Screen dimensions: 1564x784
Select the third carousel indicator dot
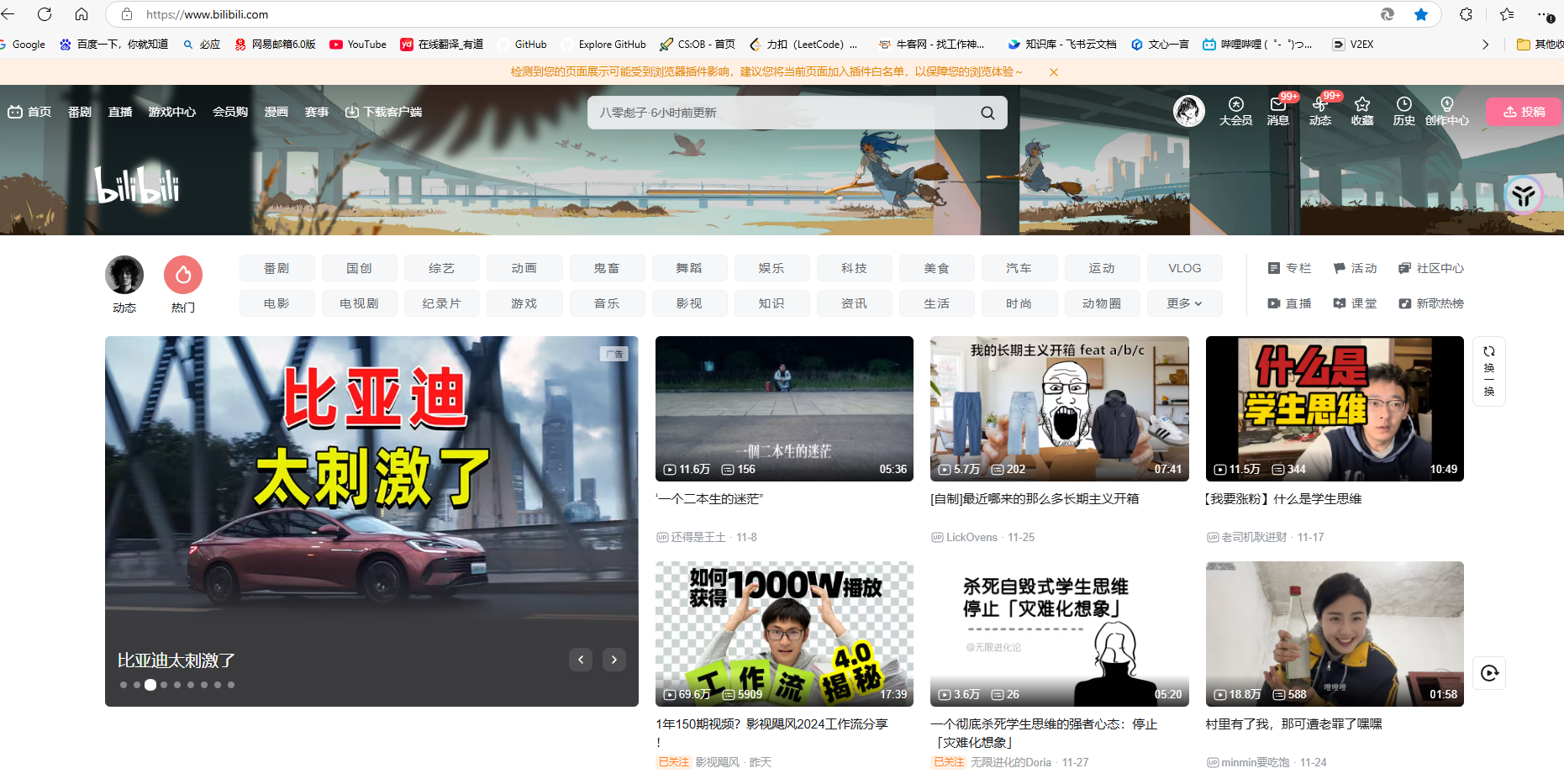pyautogui.click(x=150, y=685)
